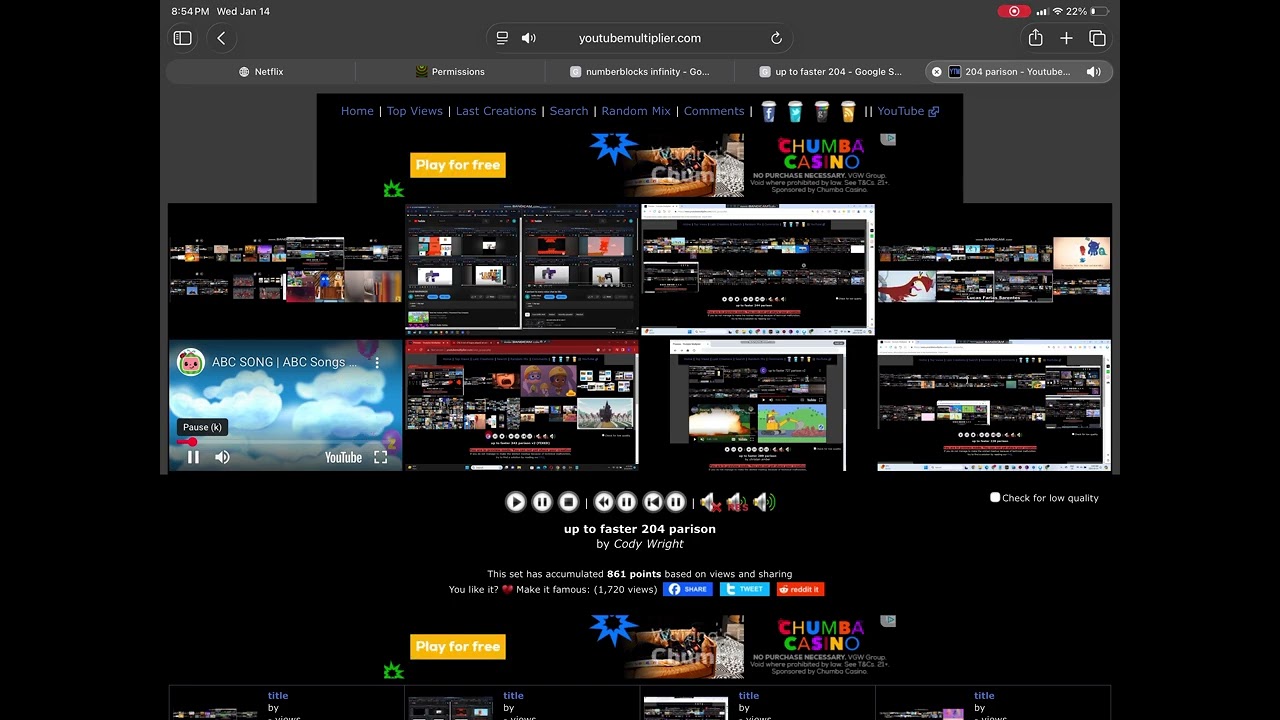1280x720 pixels.
Task: Open the Top Views link
Action: pos(414,111)
